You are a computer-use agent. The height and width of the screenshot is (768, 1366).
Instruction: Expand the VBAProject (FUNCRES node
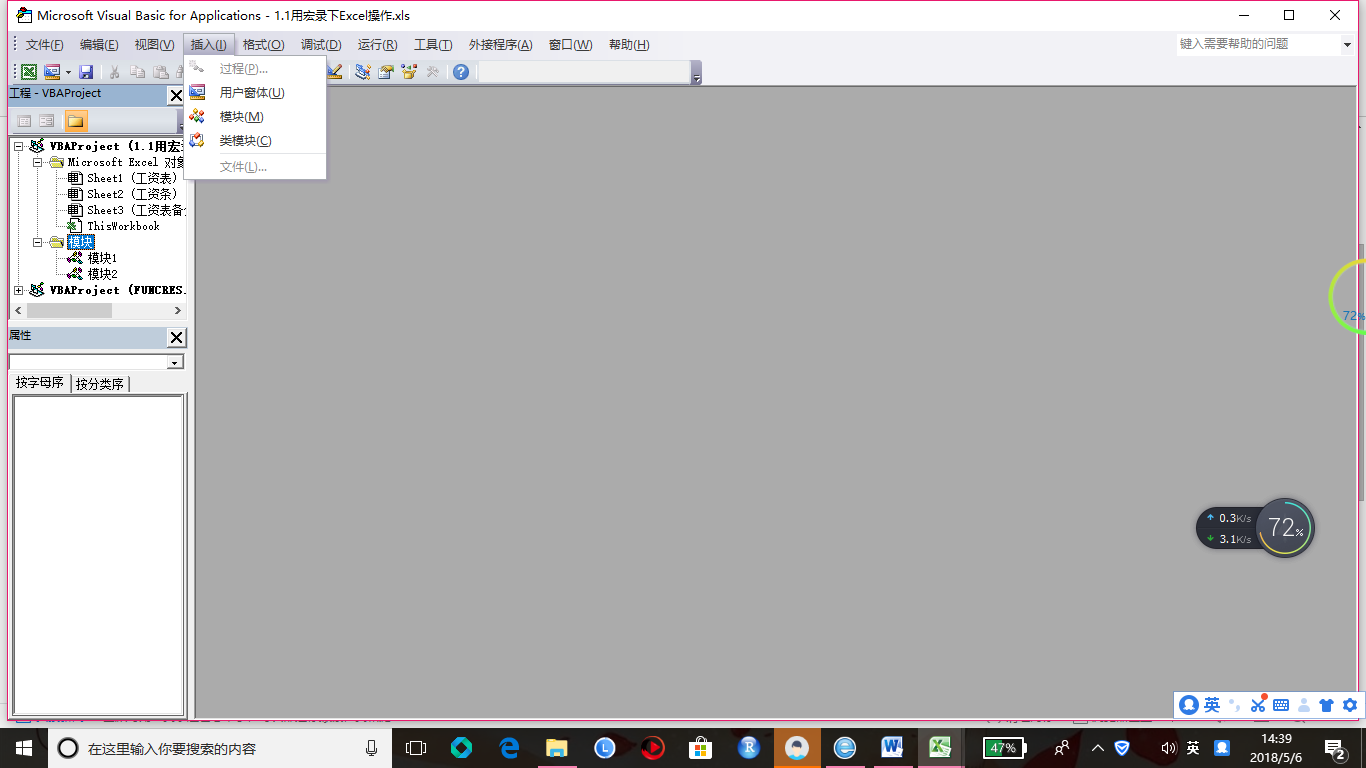pos(19,290)
